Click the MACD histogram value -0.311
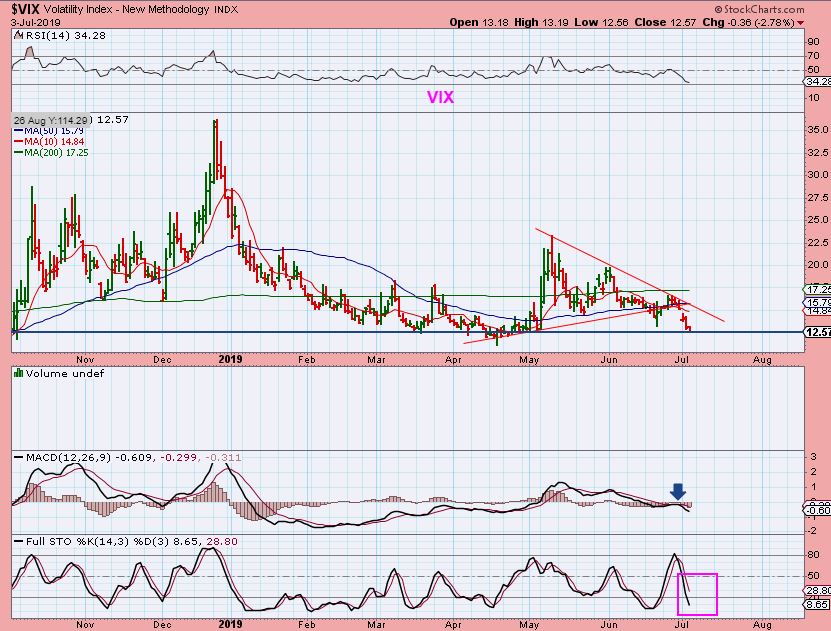This screenshot has width=831, height=631. point(223,457)
